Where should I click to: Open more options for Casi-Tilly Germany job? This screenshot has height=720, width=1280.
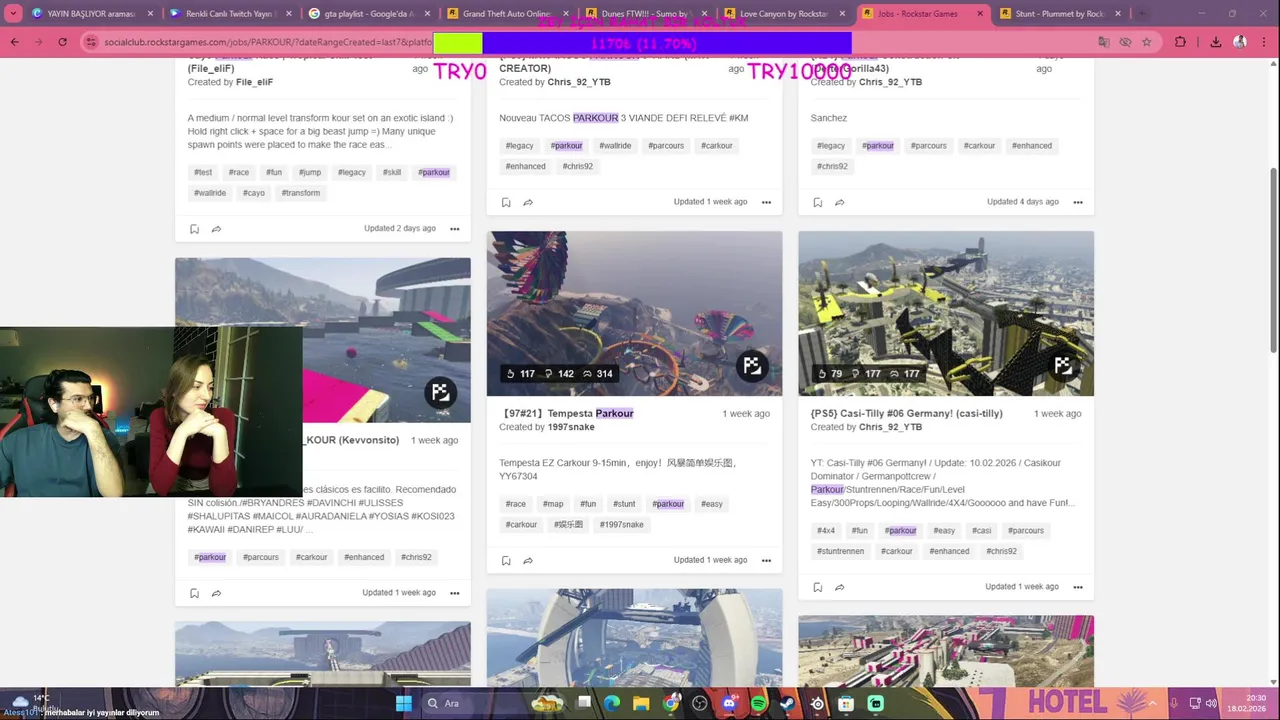1078,587
